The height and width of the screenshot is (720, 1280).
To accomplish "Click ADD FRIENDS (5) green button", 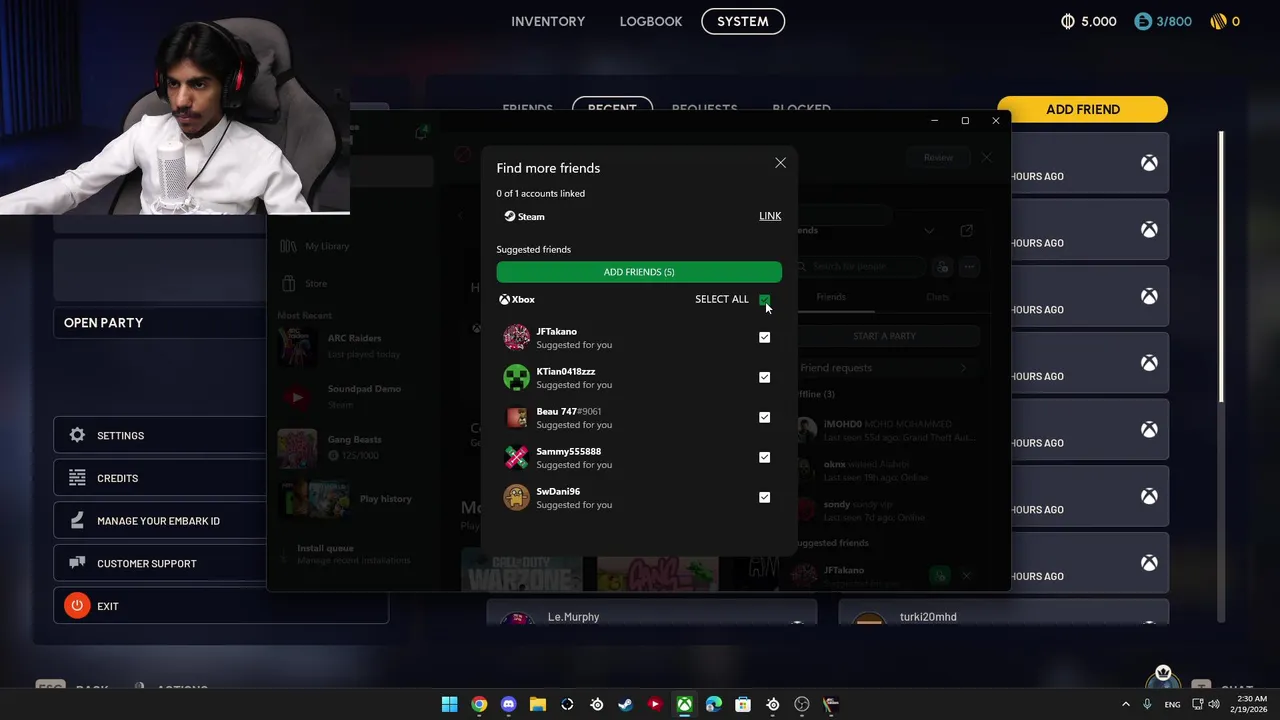I will (639, 272).
